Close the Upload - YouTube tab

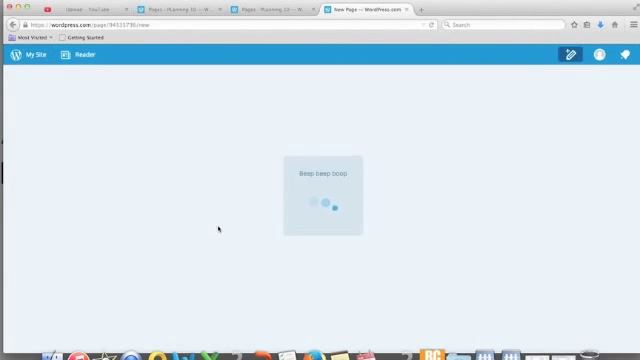coord(126,9)
